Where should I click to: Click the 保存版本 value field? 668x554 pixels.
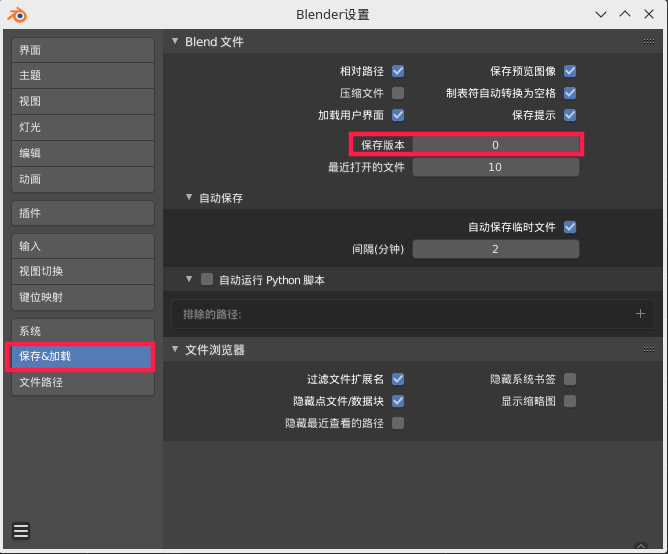pos(495,145)
